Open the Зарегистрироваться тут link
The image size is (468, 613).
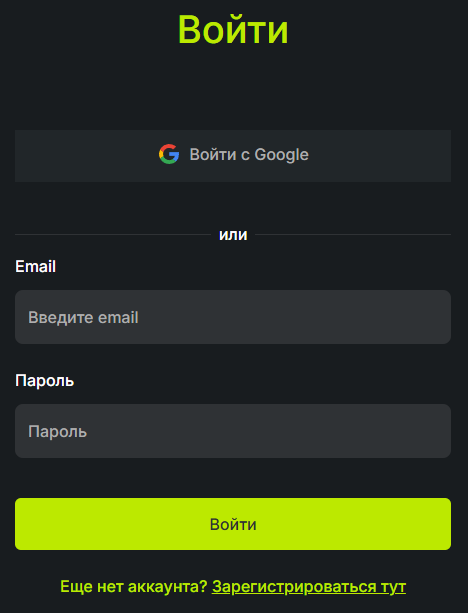pyautogui.click(x=309, y=587)
